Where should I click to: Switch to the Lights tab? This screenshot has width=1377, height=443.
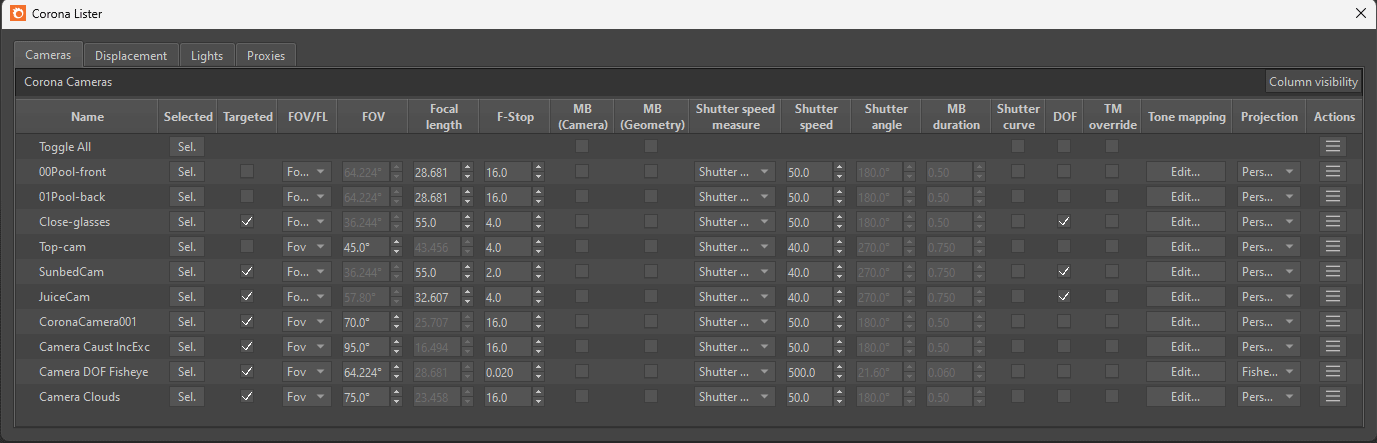[207, 56]
